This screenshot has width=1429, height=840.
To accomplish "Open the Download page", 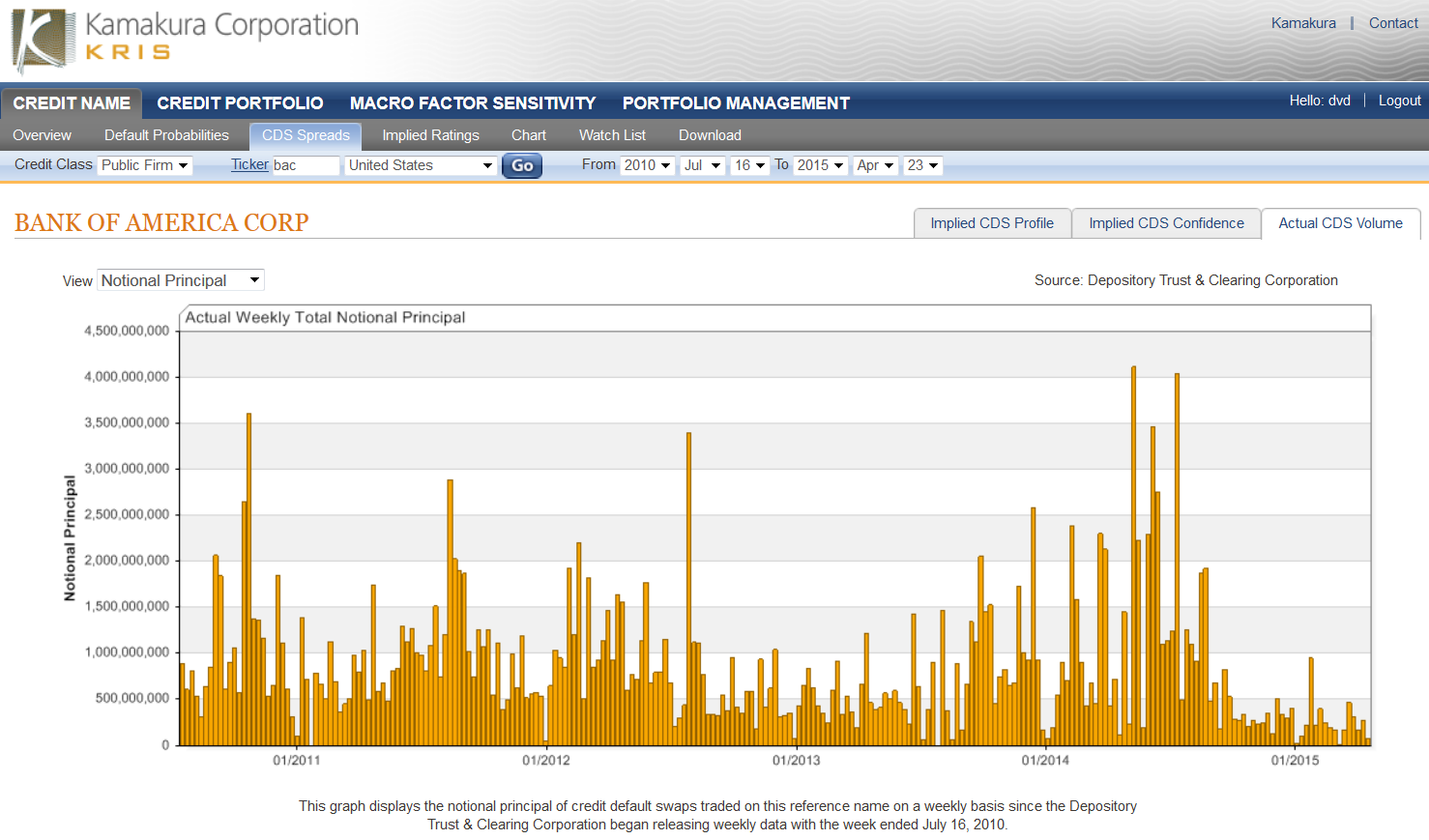I will (x=710, y=135).
